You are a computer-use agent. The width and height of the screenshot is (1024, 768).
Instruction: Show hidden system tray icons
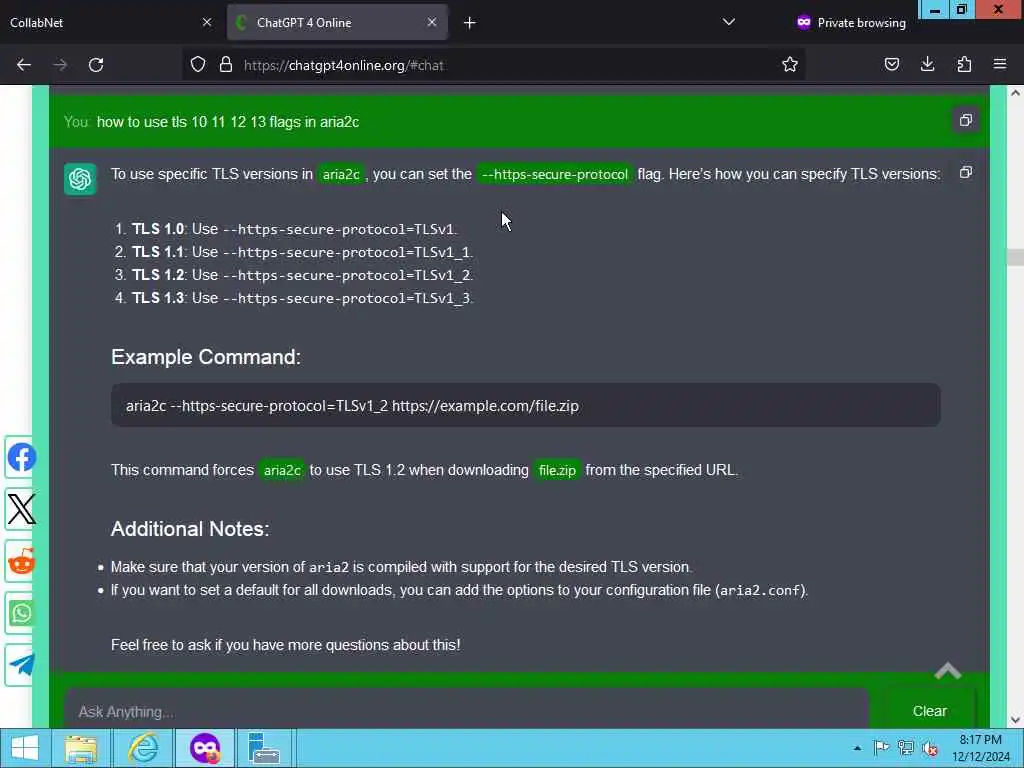coord(857,748)
